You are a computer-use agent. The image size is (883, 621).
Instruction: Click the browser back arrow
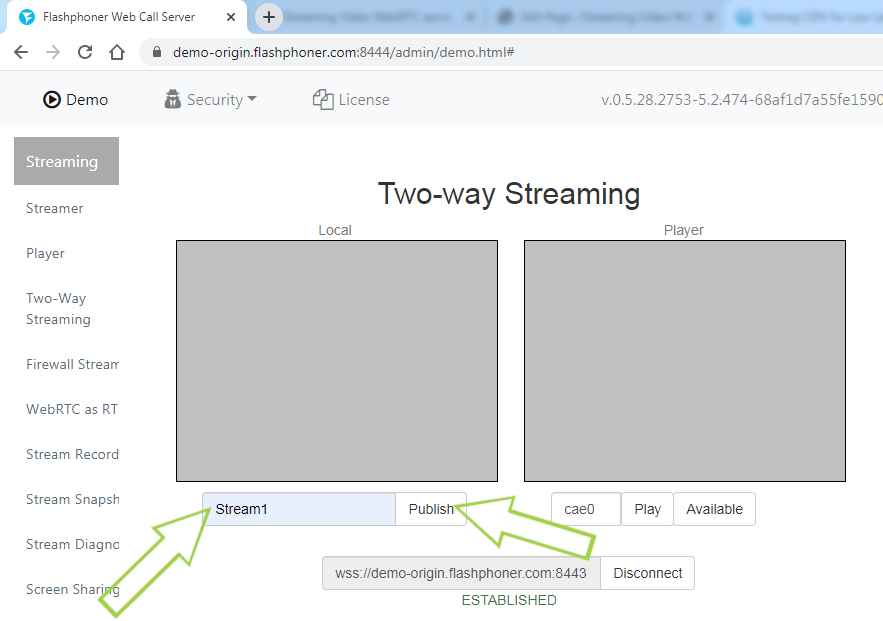(21, 52)
